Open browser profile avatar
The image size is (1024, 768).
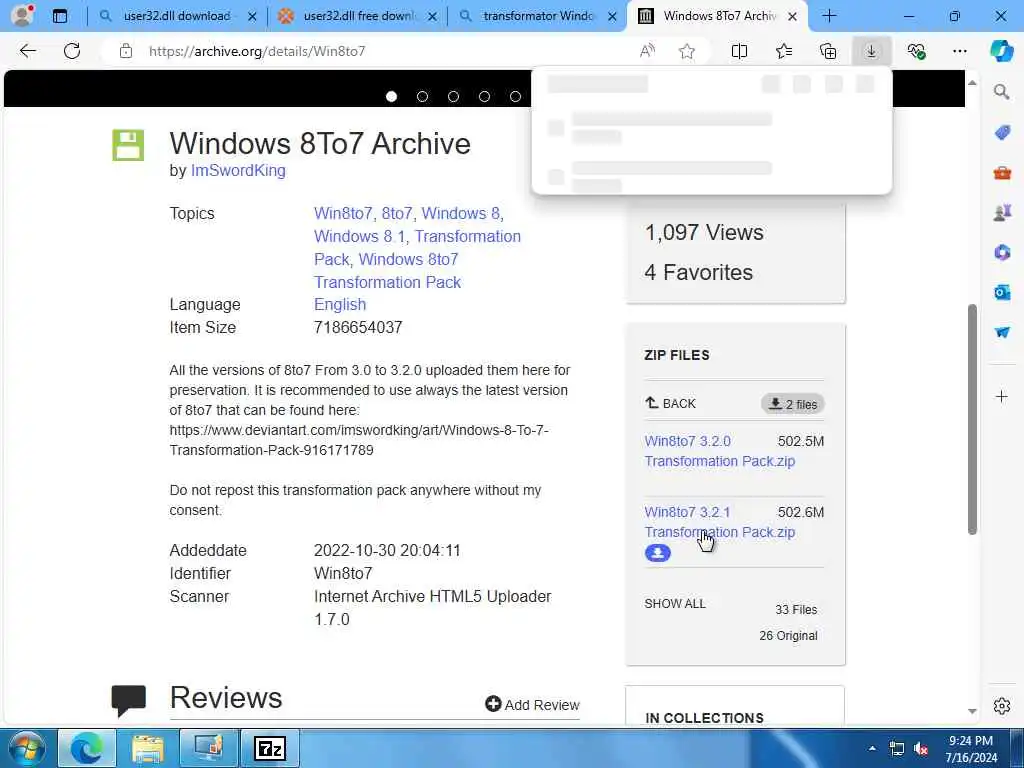point(22,15)
